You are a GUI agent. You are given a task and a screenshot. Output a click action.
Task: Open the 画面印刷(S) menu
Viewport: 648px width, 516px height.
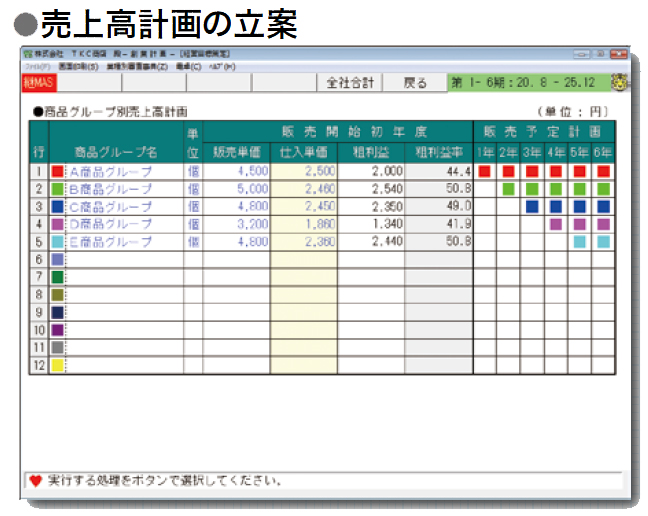click(78, 67)
